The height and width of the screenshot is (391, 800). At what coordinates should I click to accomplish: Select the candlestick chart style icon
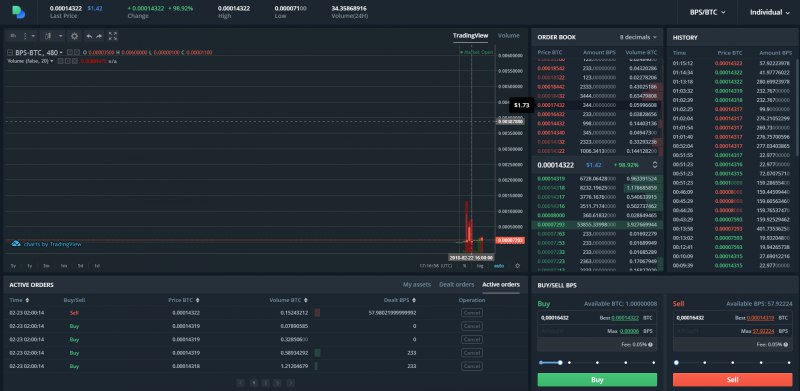coord(48,36)
